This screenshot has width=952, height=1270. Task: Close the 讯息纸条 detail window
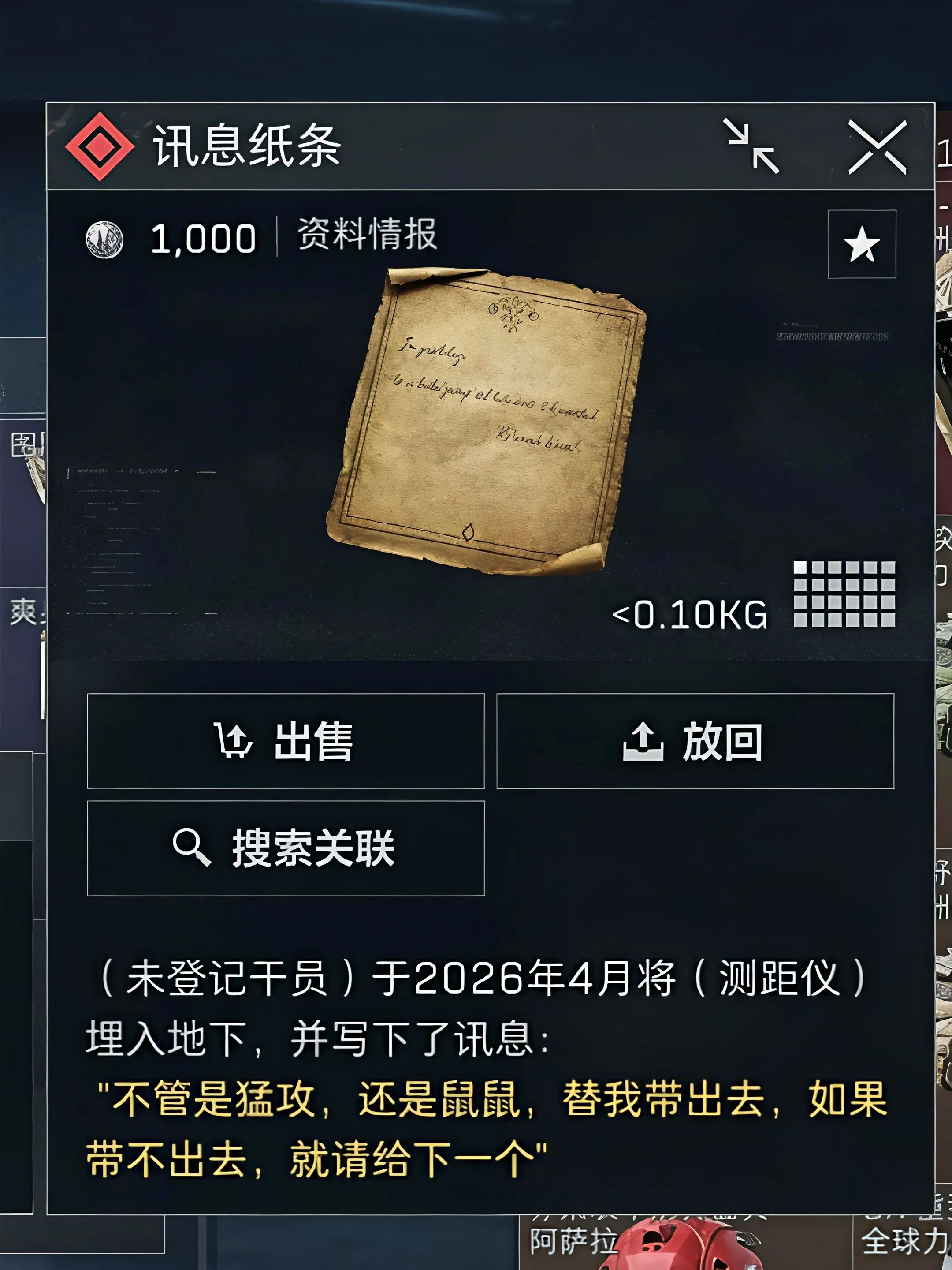878,147
